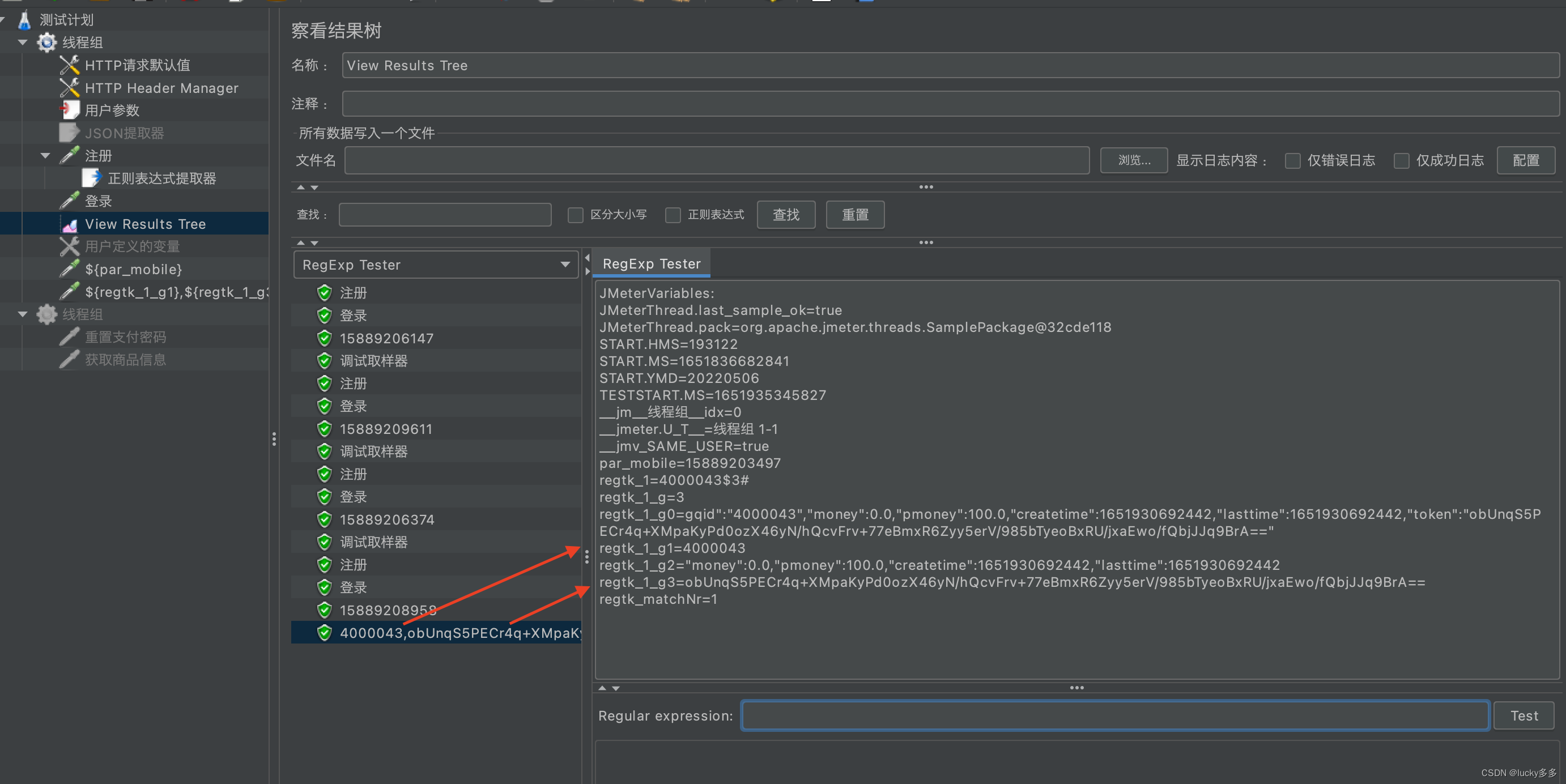Enable the 仅成功日志 checkbox

(x=1401, y=160)
